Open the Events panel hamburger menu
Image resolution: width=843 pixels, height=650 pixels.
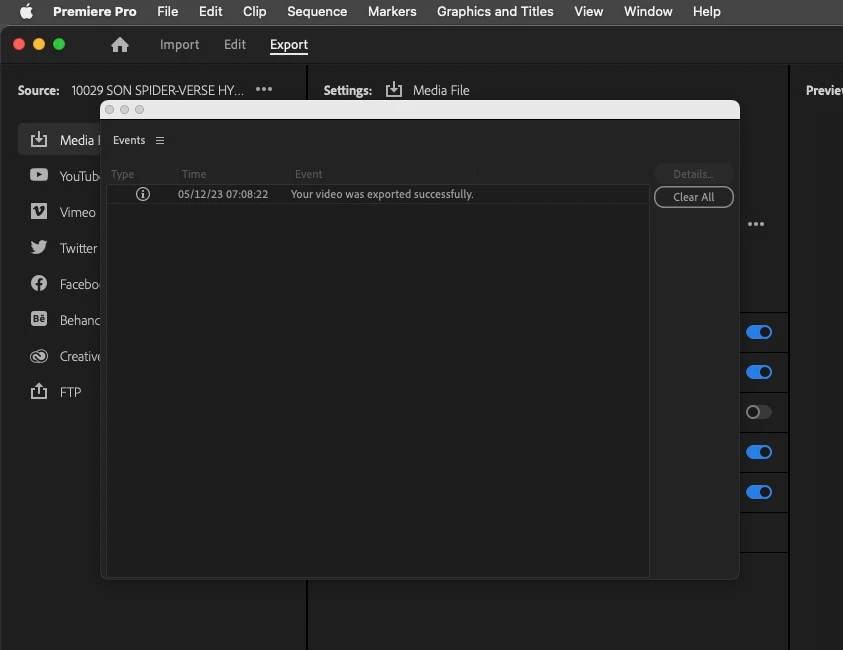(160, 140)
